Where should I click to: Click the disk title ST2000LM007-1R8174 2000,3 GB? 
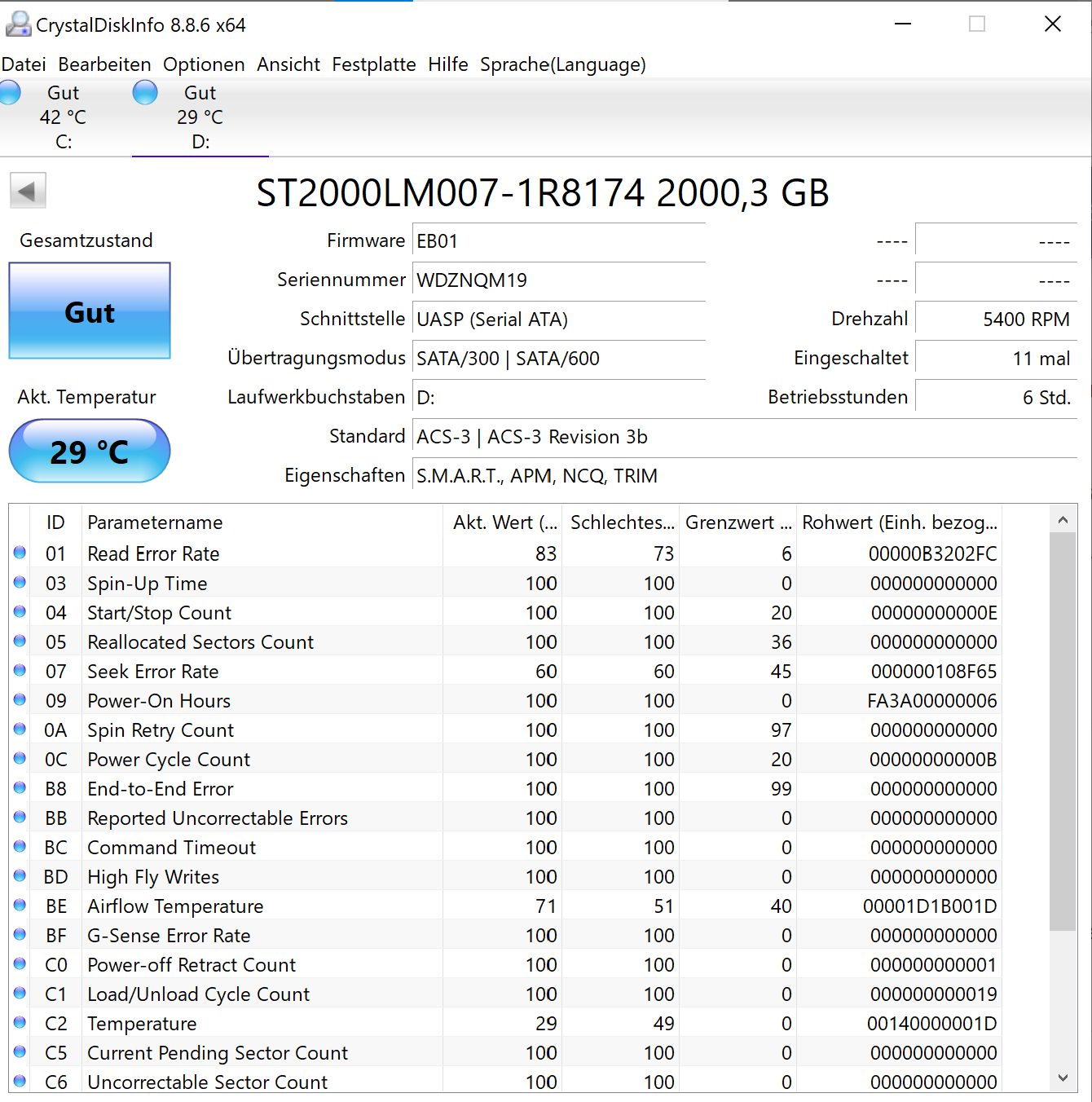tap(543, 193)
